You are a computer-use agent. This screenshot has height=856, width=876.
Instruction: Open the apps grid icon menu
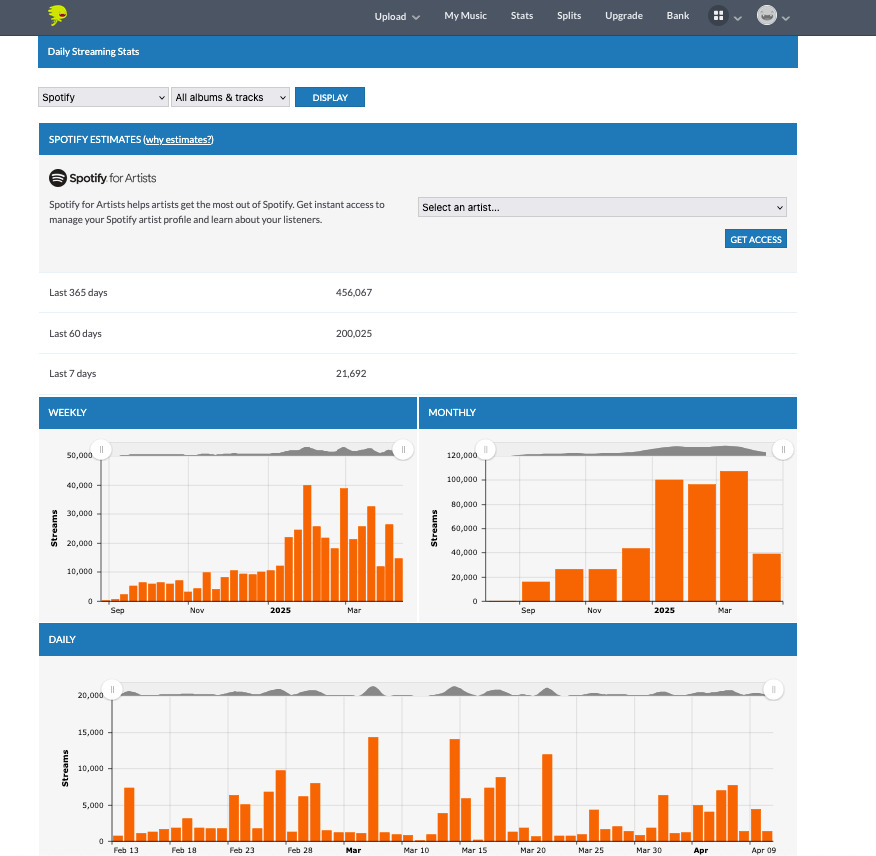(718, 16)
